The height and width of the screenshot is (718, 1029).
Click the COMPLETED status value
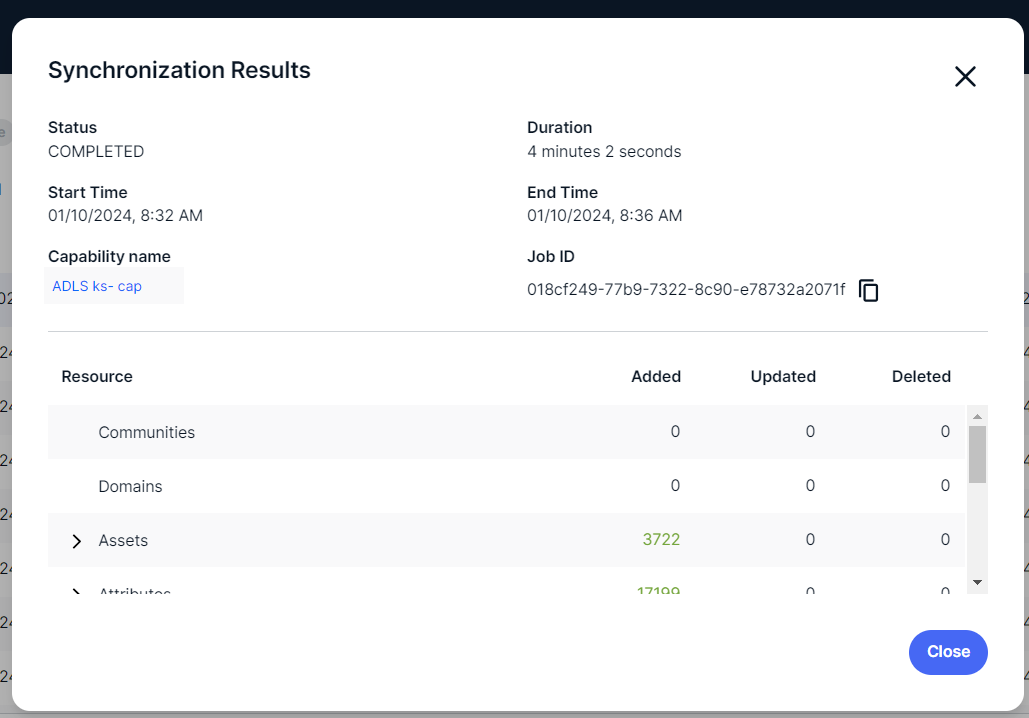(x=96, y=152)
